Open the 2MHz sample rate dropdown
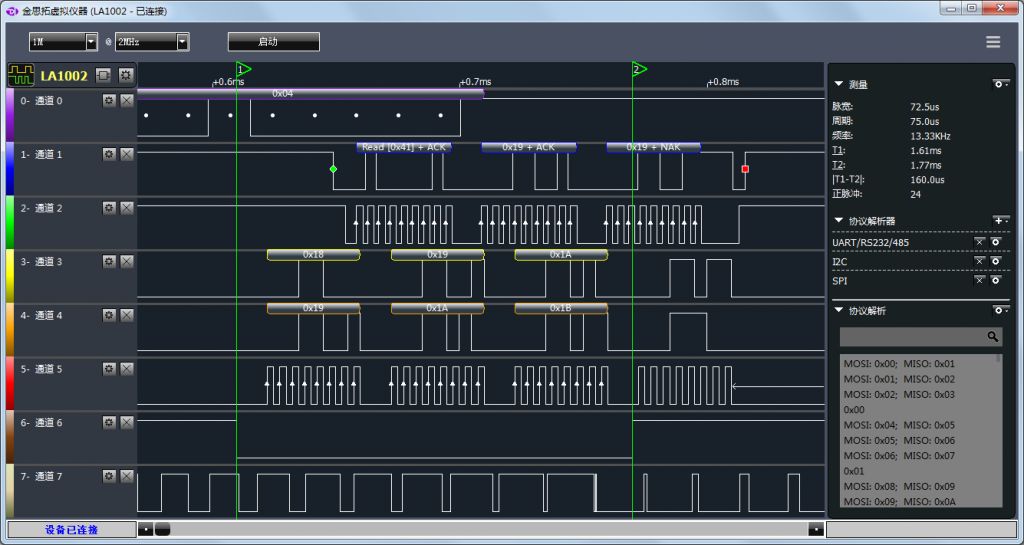The image size is (1024, 545). click(152, 42)
